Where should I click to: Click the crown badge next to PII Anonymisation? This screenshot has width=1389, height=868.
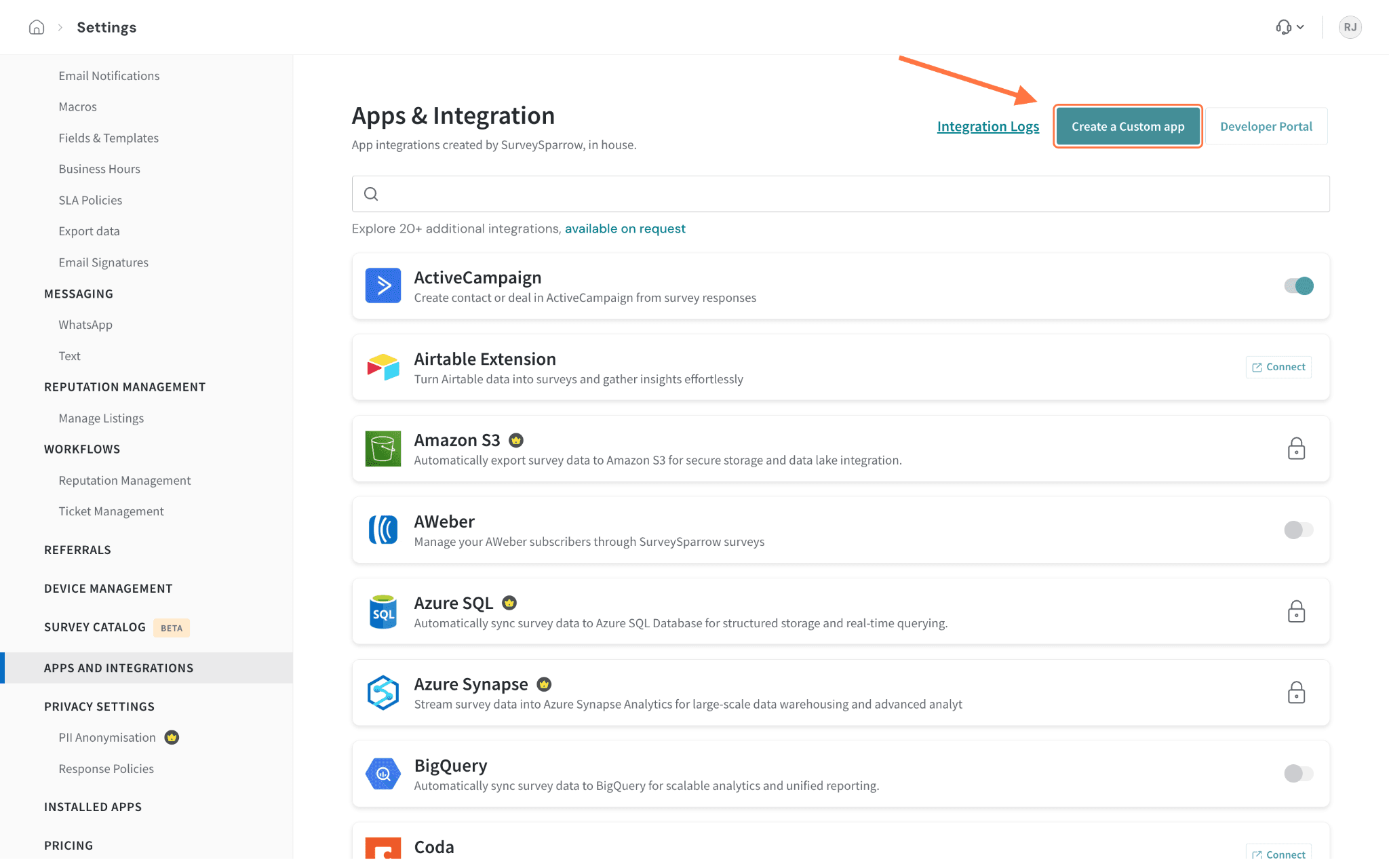pyautogui.click(x=172, y=737)
